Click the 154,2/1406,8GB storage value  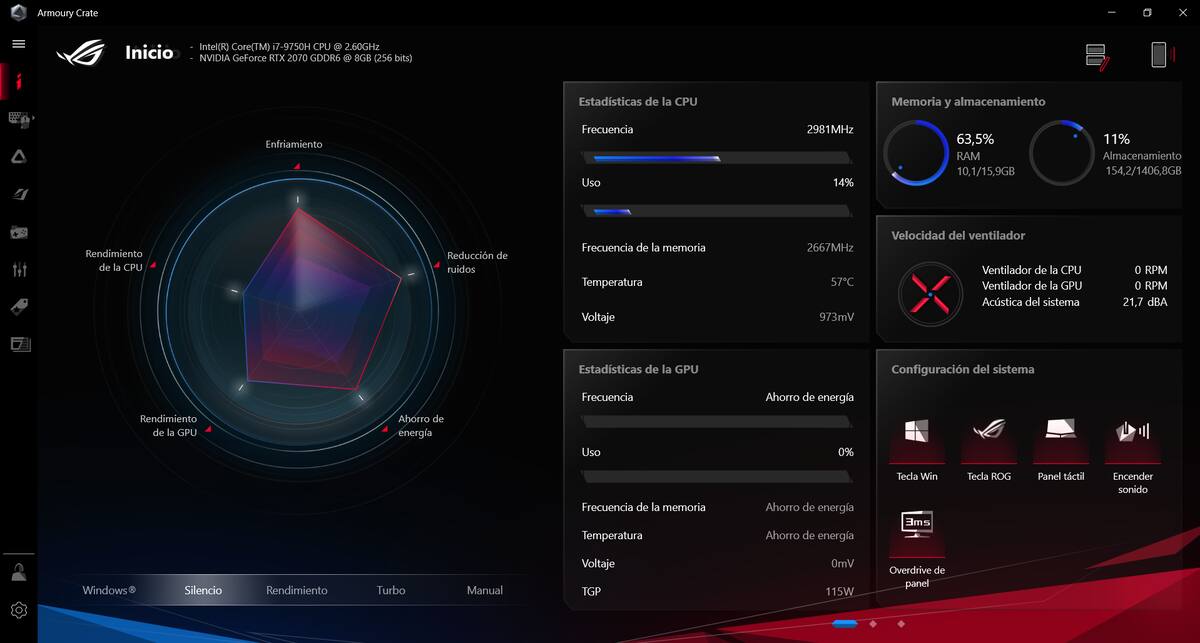coord(1143,172)
